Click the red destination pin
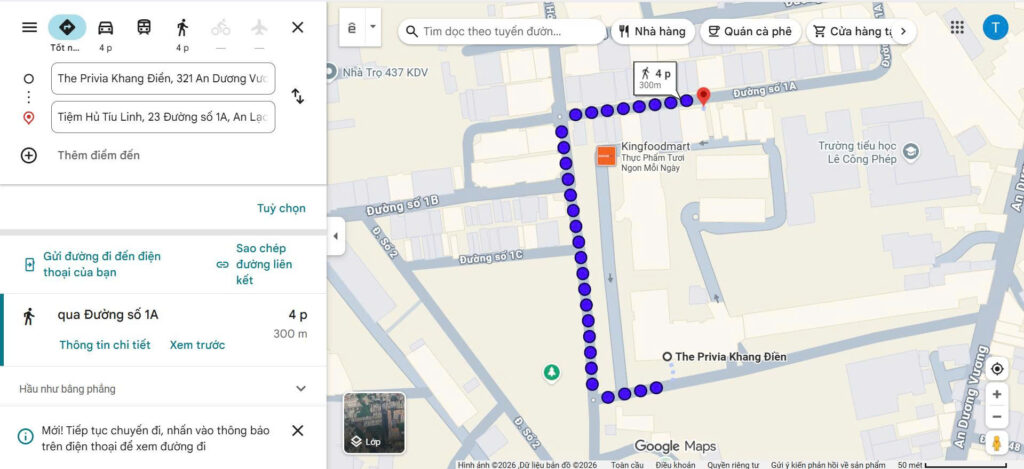Viewport: 1024px width, 469px height. pos(703,96)
